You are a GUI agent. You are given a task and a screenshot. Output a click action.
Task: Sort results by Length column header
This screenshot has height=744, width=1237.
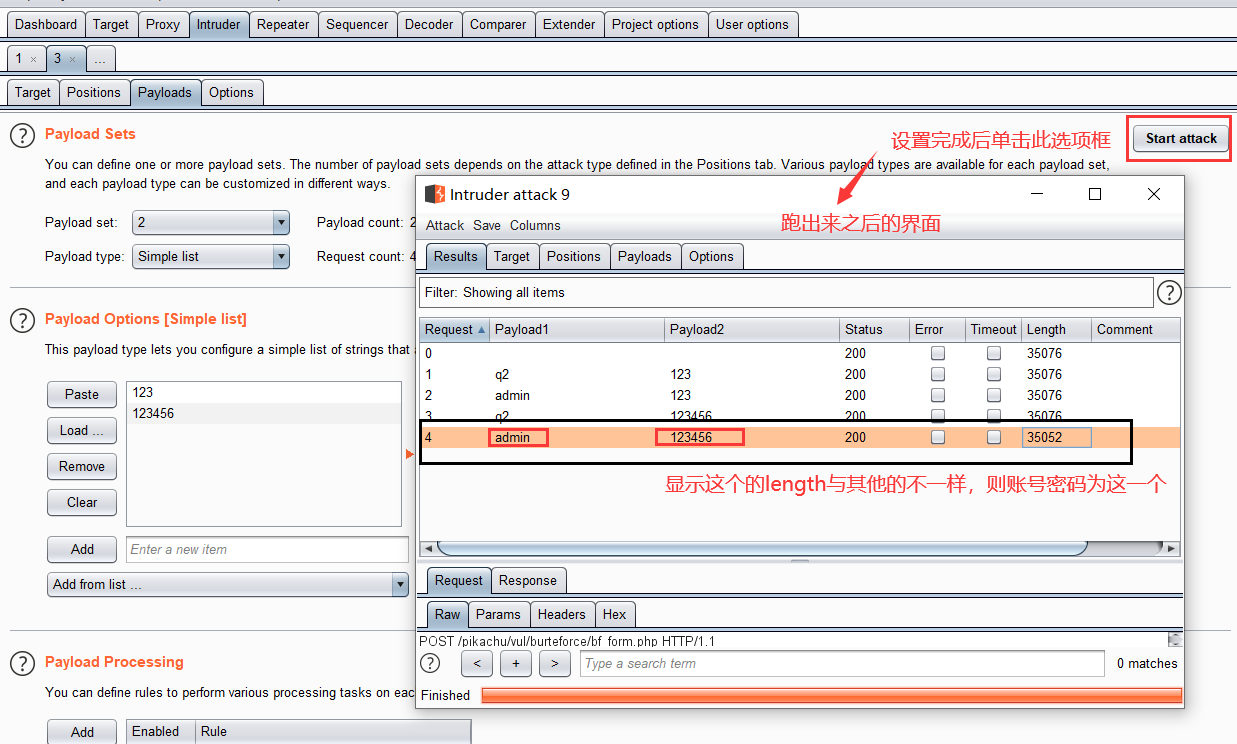point(1056,329)
